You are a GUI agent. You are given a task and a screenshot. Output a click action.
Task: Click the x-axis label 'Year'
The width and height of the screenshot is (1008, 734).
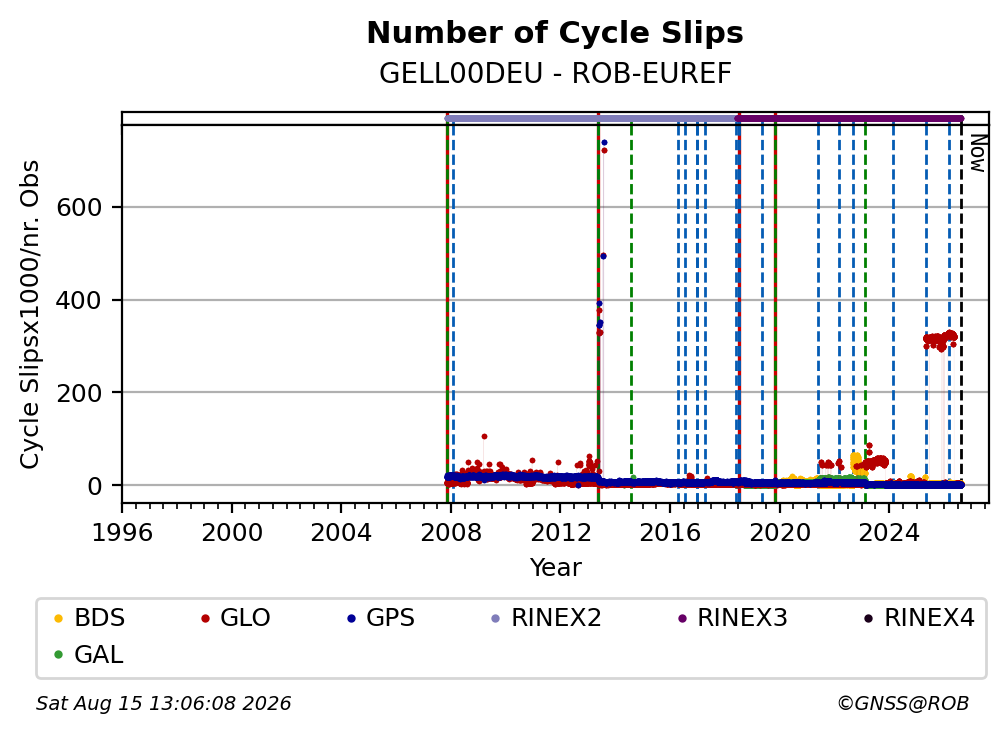click(x=555, y=568)
